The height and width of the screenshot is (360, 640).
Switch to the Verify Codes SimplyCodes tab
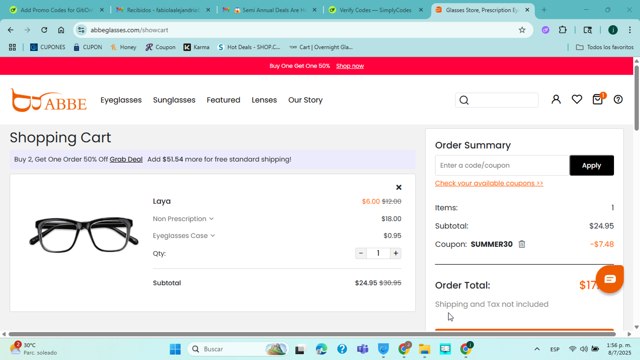pyautogui.click(x=376, y=10)
